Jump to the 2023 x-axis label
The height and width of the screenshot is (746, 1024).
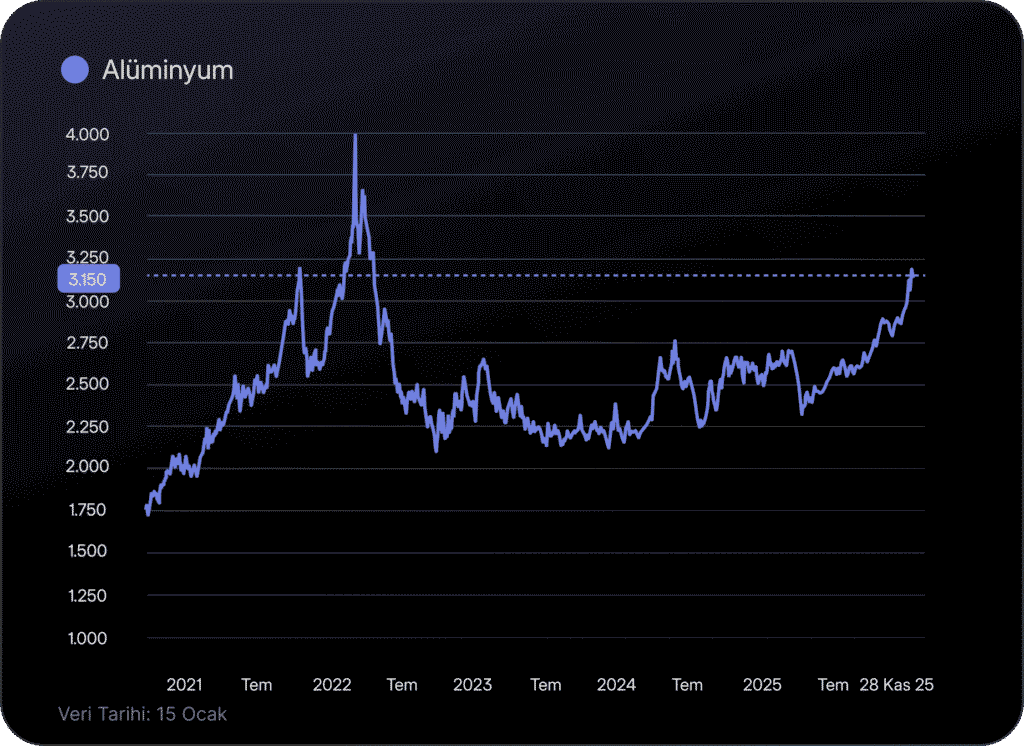click(473, 685)
